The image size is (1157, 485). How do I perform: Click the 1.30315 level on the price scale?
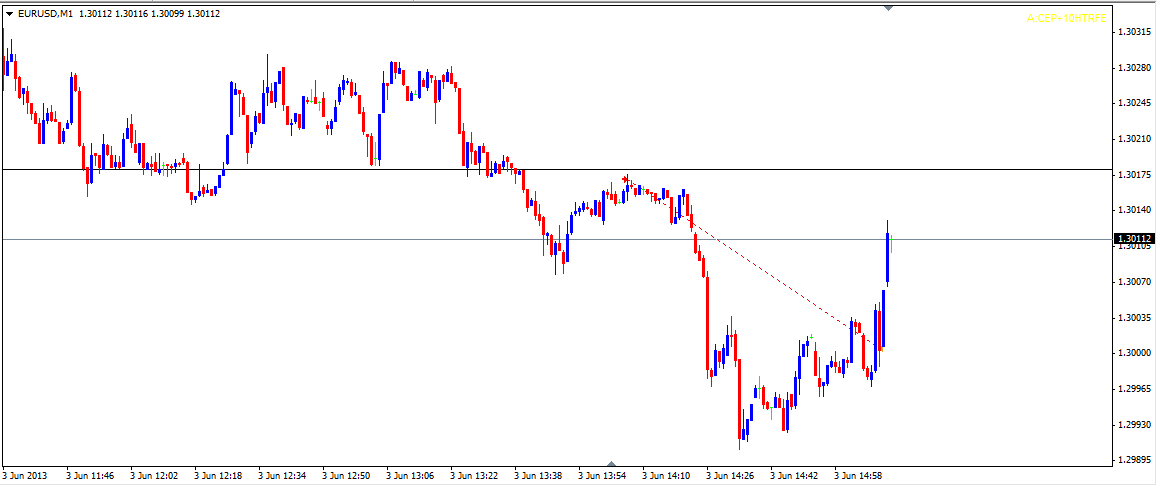pyautogui.click(x=1134, y=32)
